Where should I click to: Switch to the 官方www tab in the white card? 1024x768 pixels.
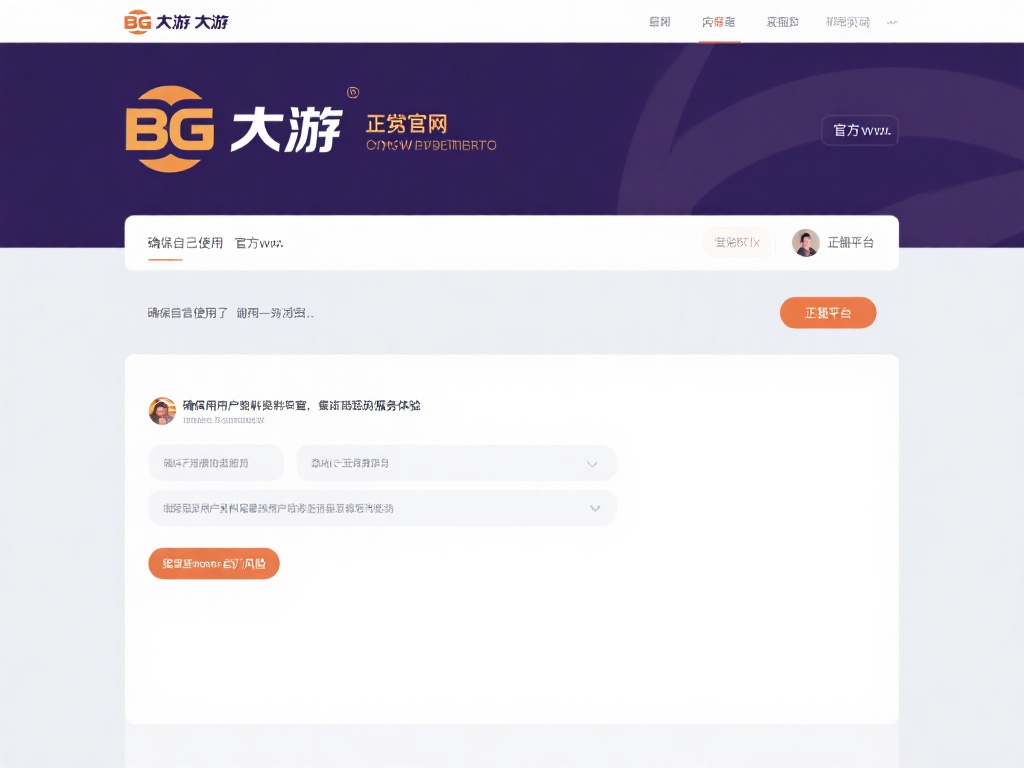(x=257, y=242)
